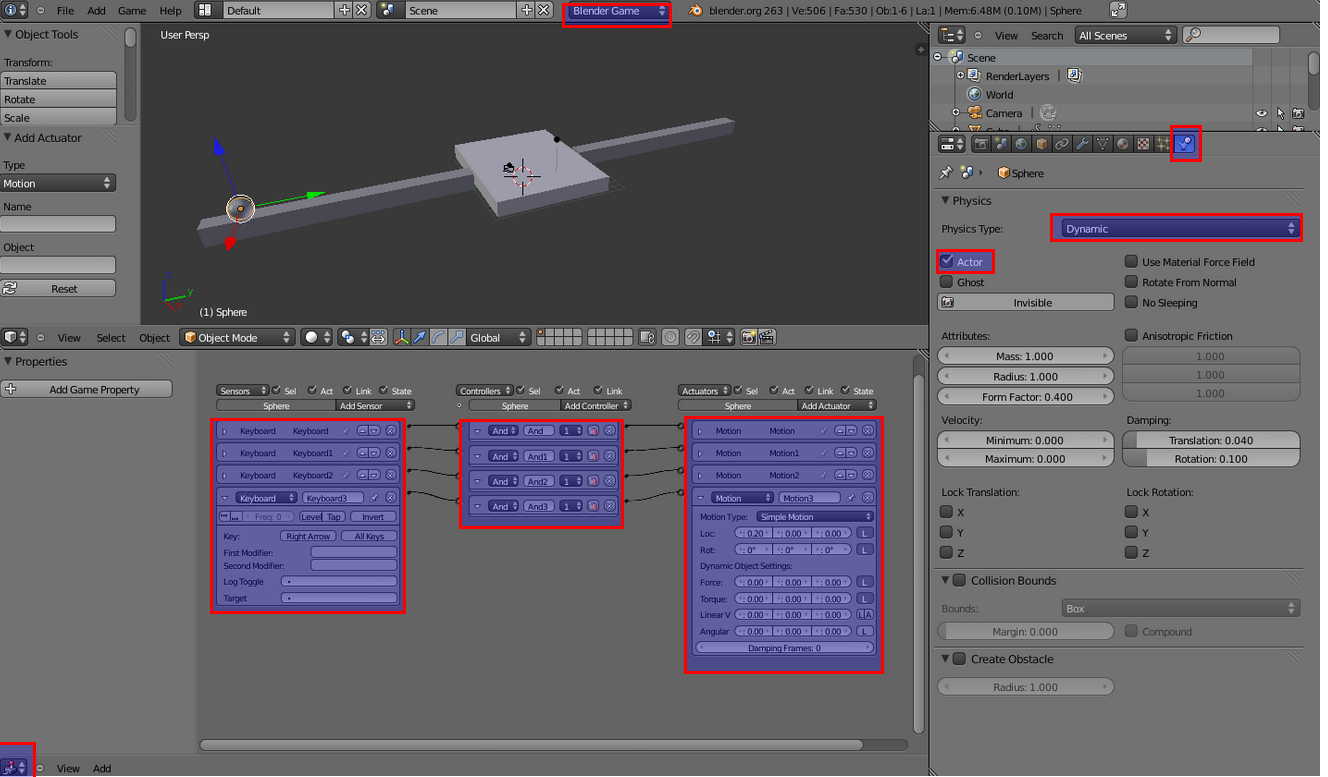The width and height of the screenshot is (1328, 777).
Task: Open the Motion Type Simple Motion dropdown
Action: point(815,517)
